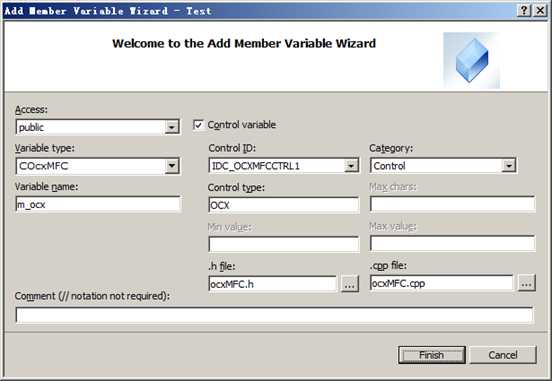Click the Welcome wizard heading text

coord(244,44)
